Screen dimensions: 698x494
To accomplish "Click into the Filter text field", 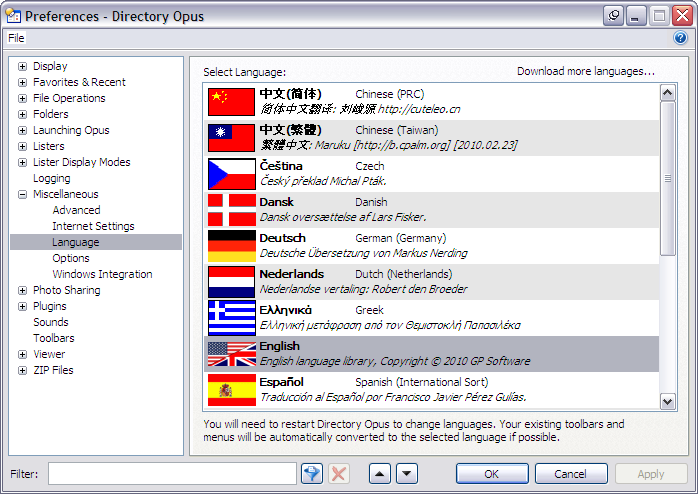I will [172, 474].
